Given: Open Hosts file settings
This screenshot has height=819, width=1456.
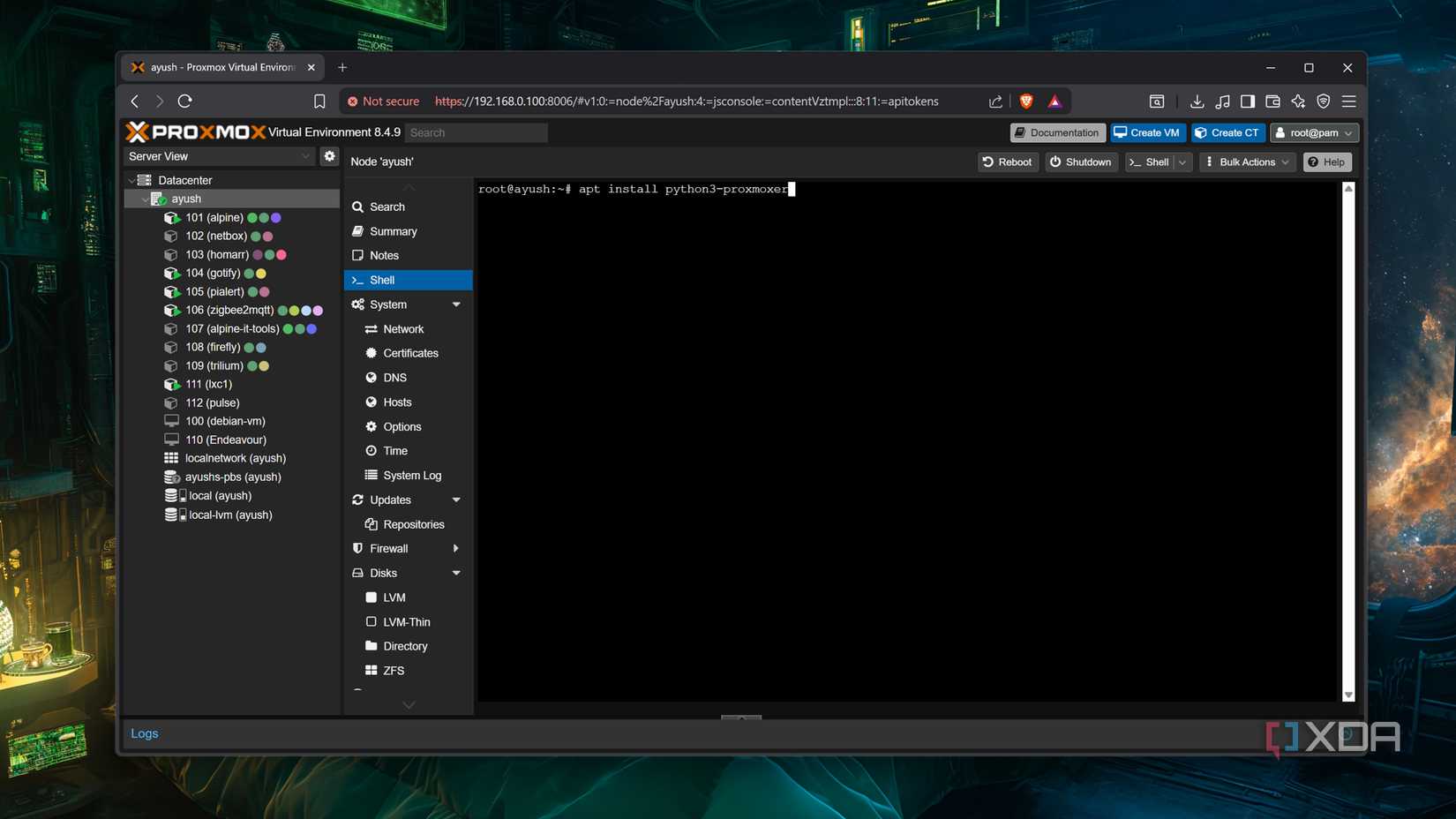Looking at the screenshot, I should [x=396, y=402].
